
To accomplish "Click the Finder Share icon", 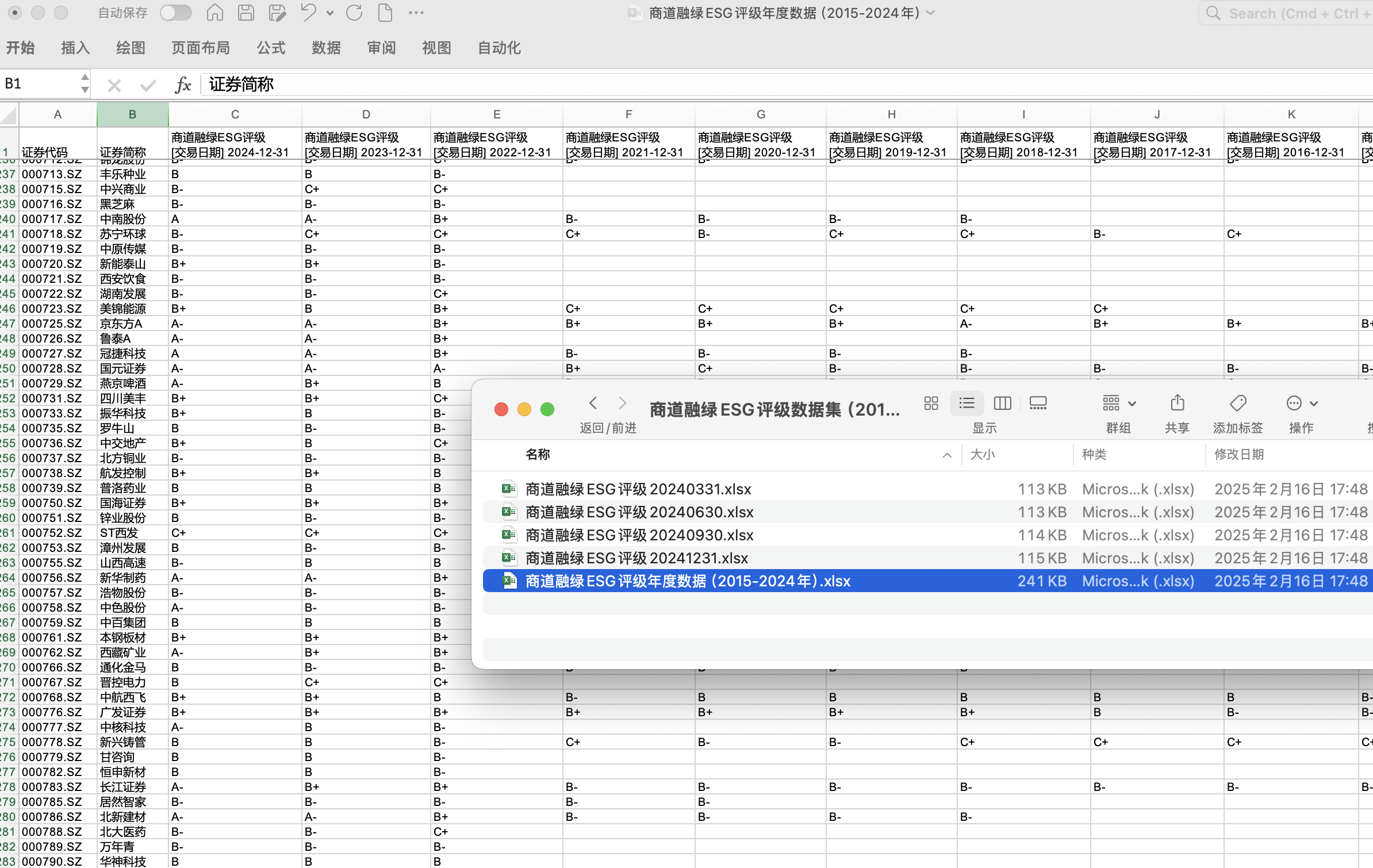I will [1177, 403].
